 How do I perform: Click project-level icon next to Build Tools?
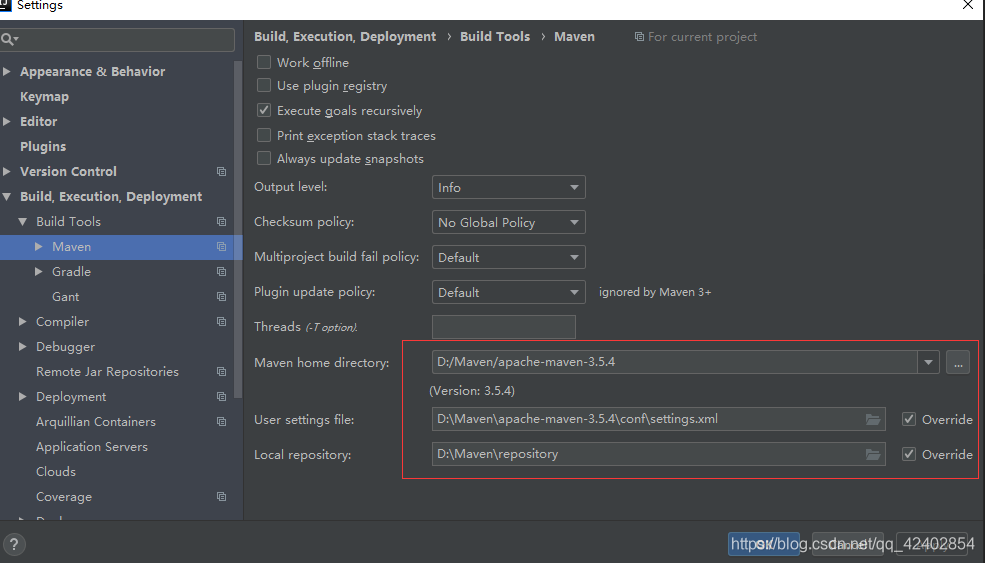tap(221, 222)
